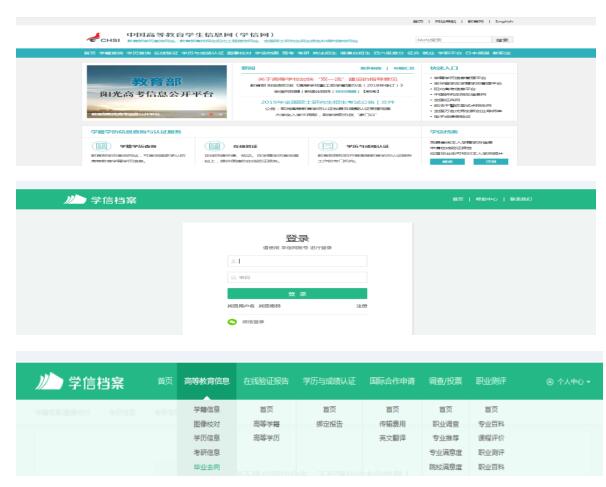The height and width of the screenshot is (487, 606).
Task: Choose 高等学历 under 在线验证报告
Action: point(266,438)
